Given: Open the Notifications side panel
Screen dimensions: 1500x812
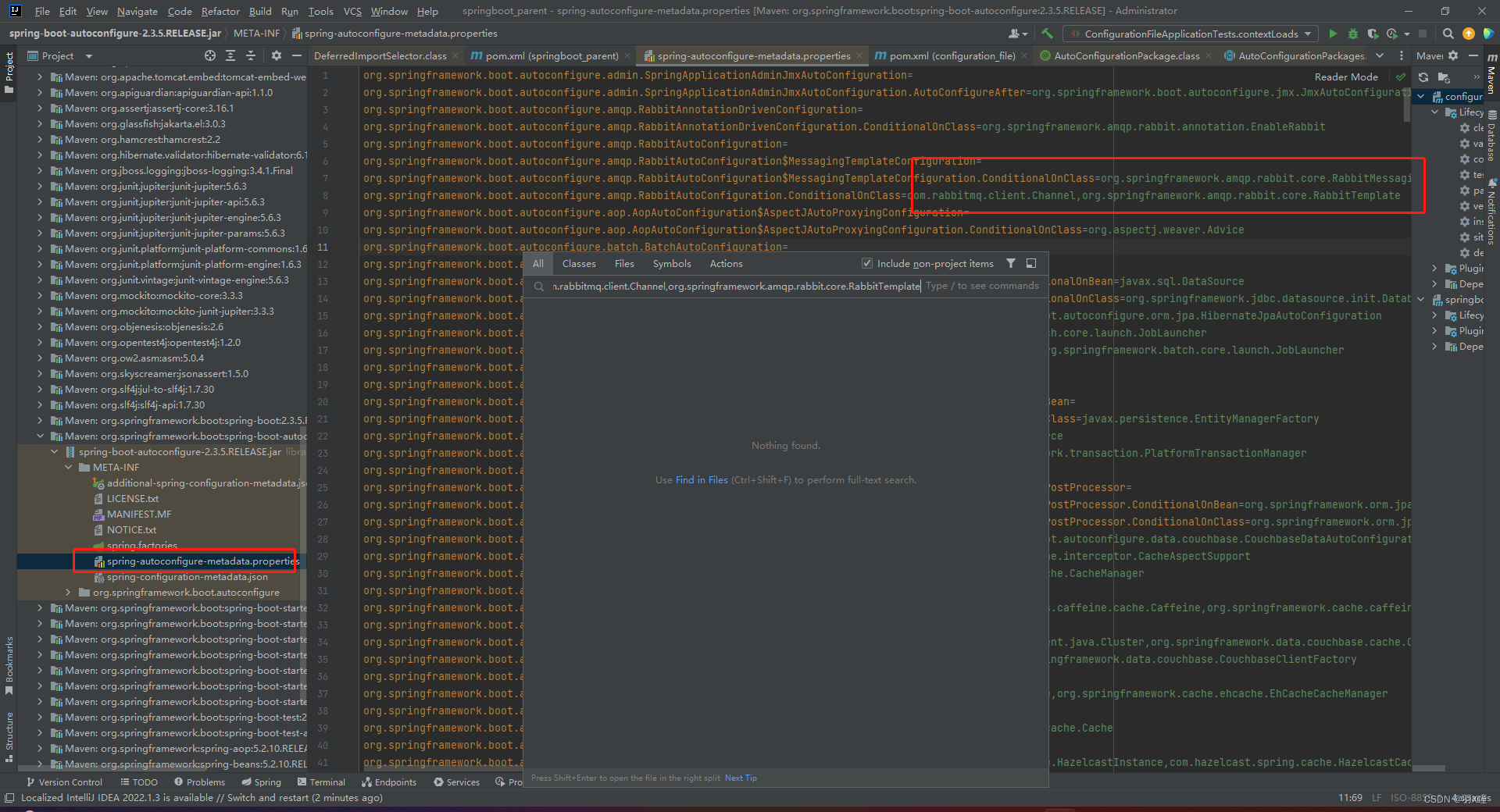Looking at the screenshot, I should (1491, 212).
